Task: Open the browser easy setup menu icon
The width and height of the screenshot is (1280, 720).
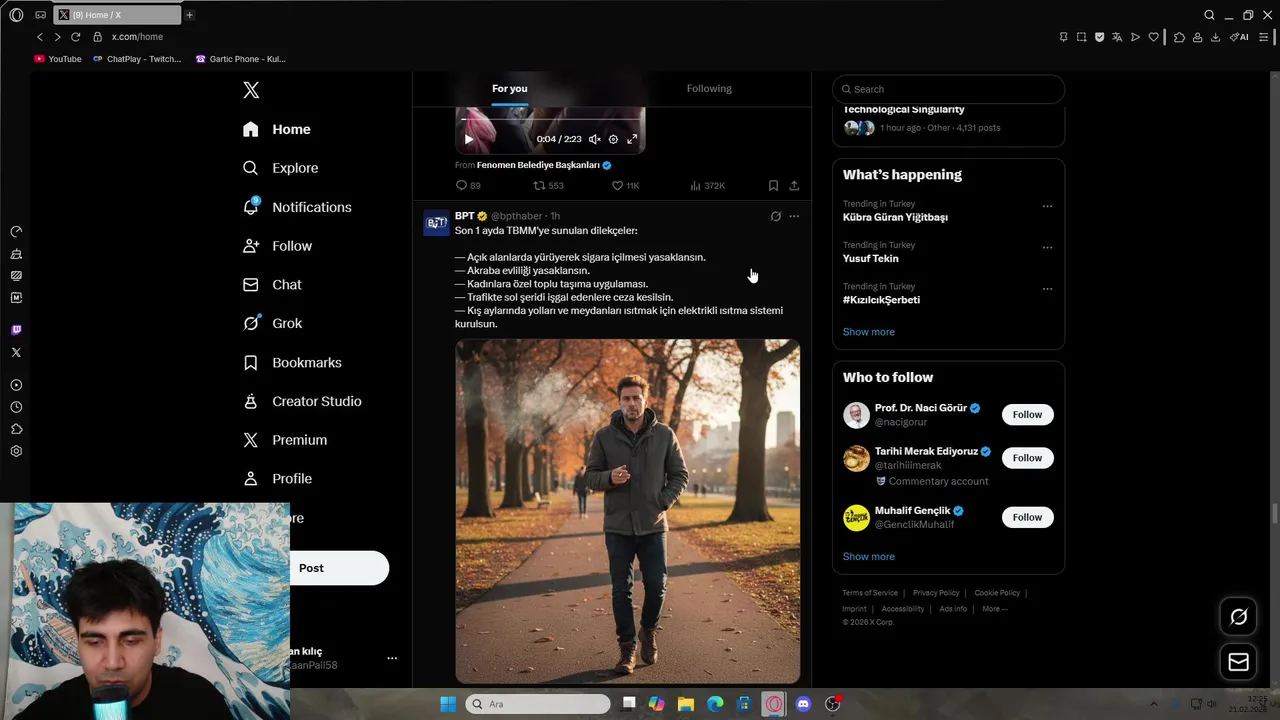Action: (1263, 37)
